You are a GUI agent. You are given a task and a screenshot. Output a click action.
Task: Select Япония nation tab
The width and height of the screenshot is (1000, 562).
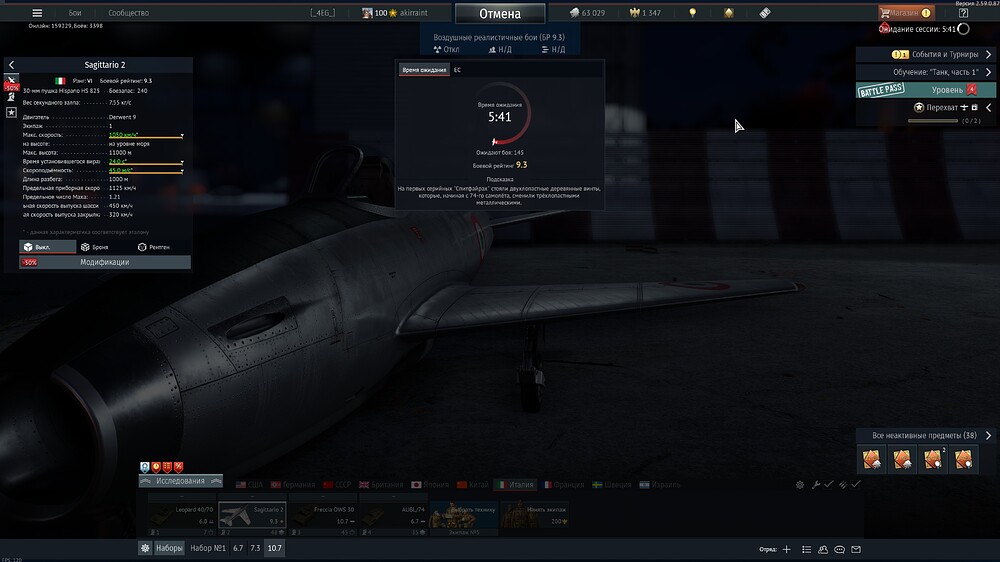click(x=430, y=485)
